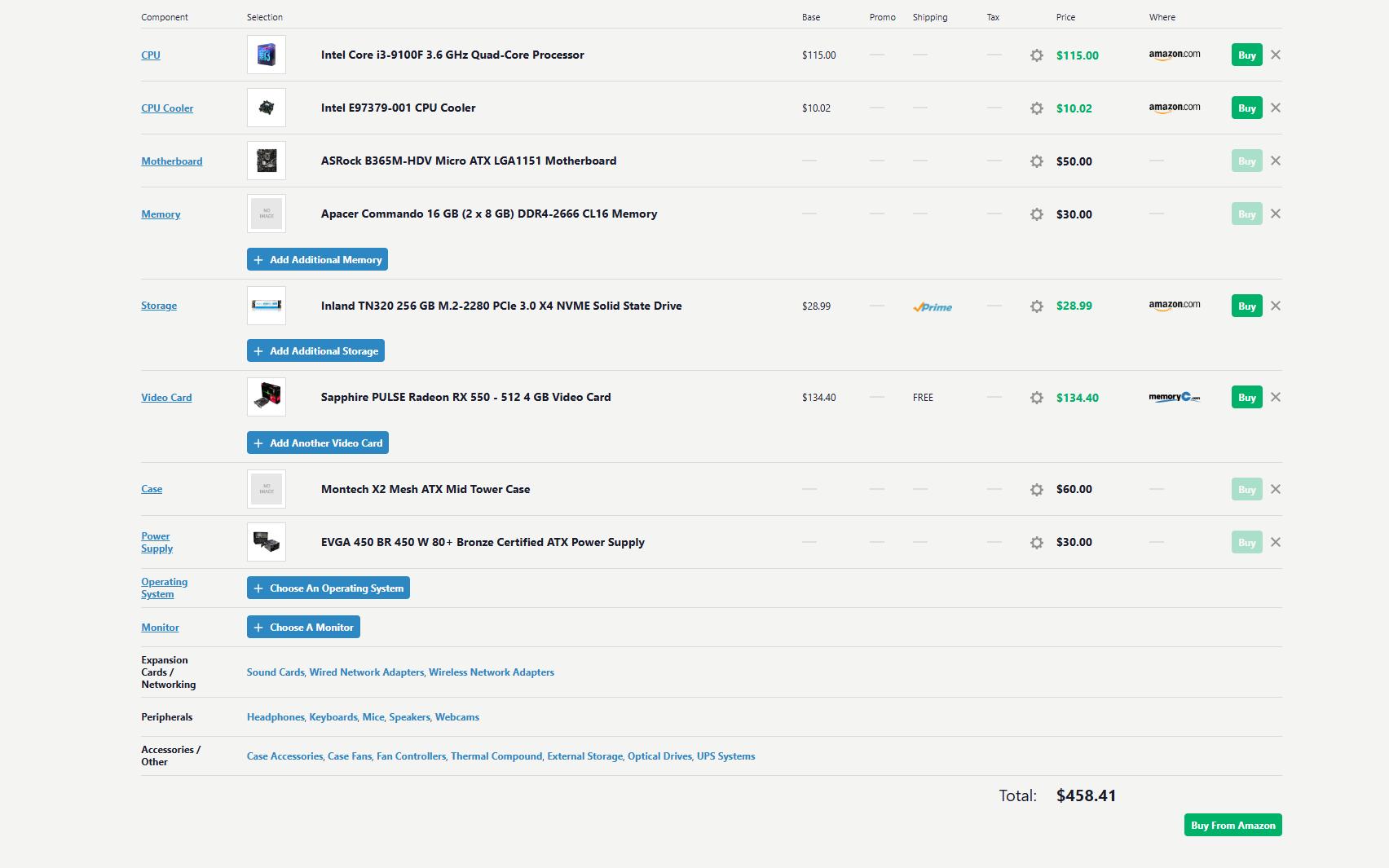Remove the ASRock B365M-HDV motherboard
The height and width of the screenshot is (868, 1389).
1276,161
